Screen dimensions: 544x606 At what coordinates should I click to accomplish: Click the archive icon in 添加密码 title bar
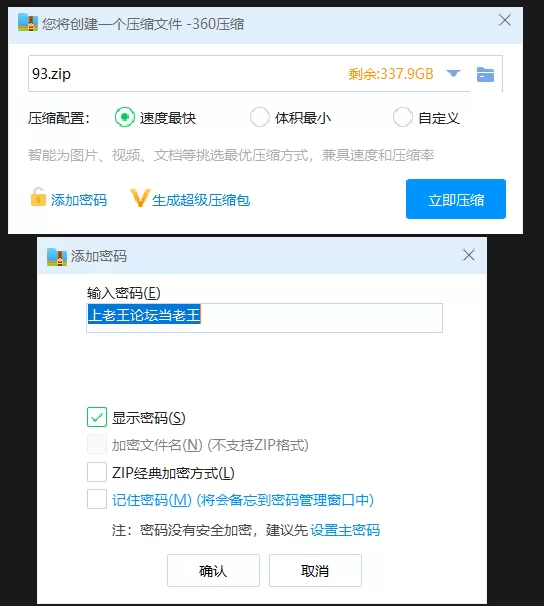coord(57,257)
